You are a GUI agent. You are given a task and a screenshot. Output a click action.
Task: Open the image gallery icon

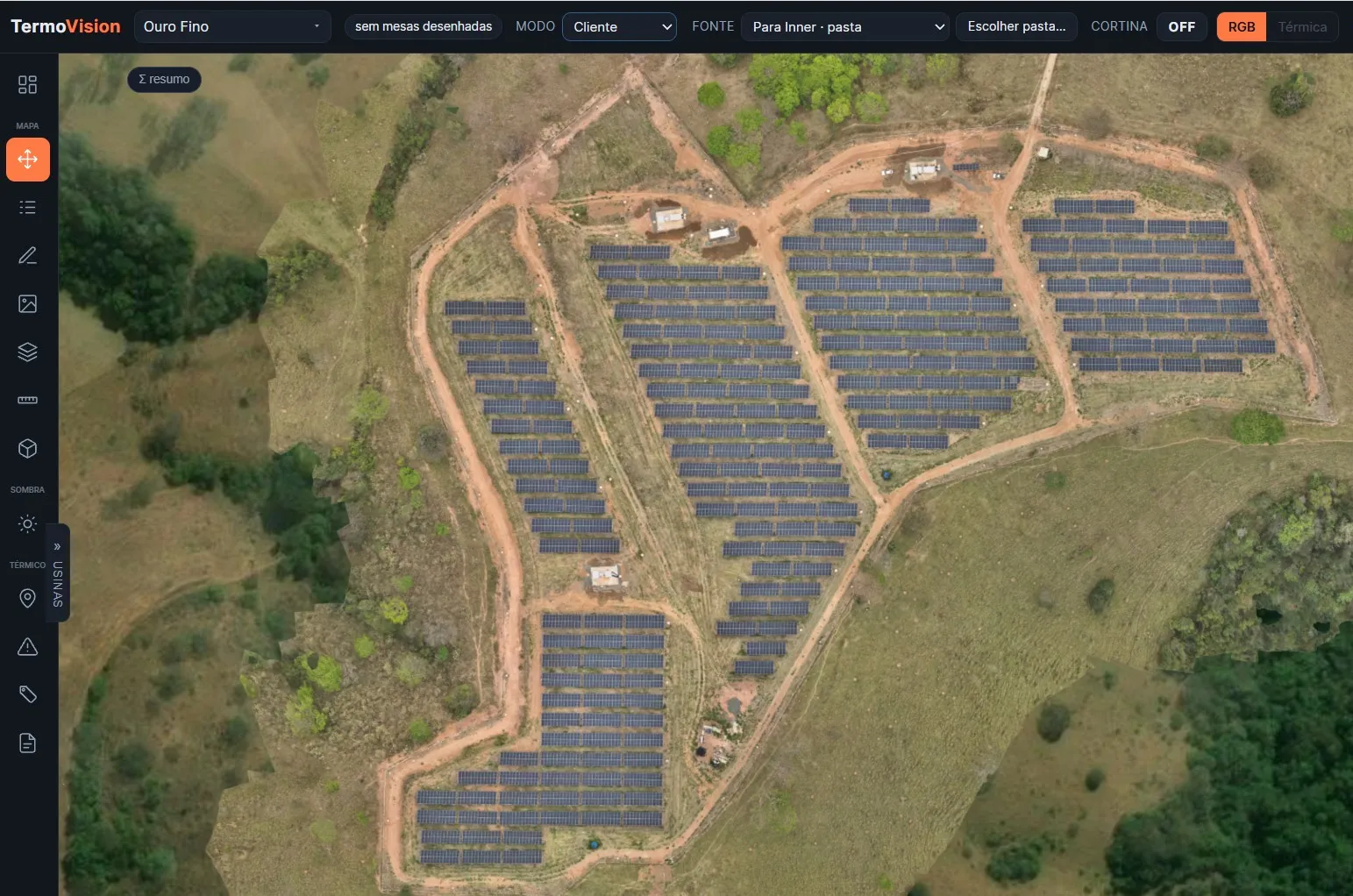pyautogui.click(x=27, y=303)
